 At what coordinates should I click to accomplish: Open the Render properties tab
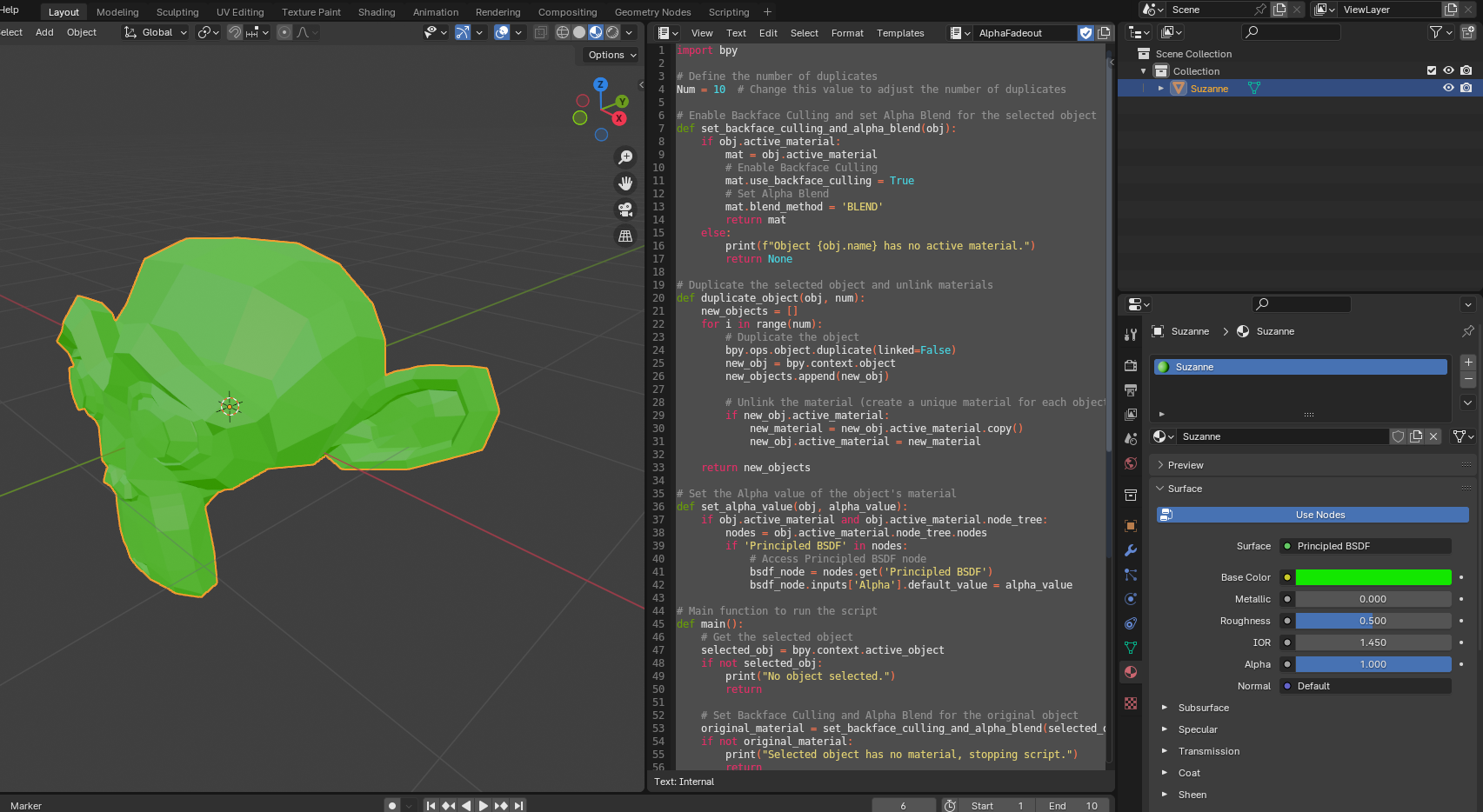pyautogui.click(x=1131, y=366)
